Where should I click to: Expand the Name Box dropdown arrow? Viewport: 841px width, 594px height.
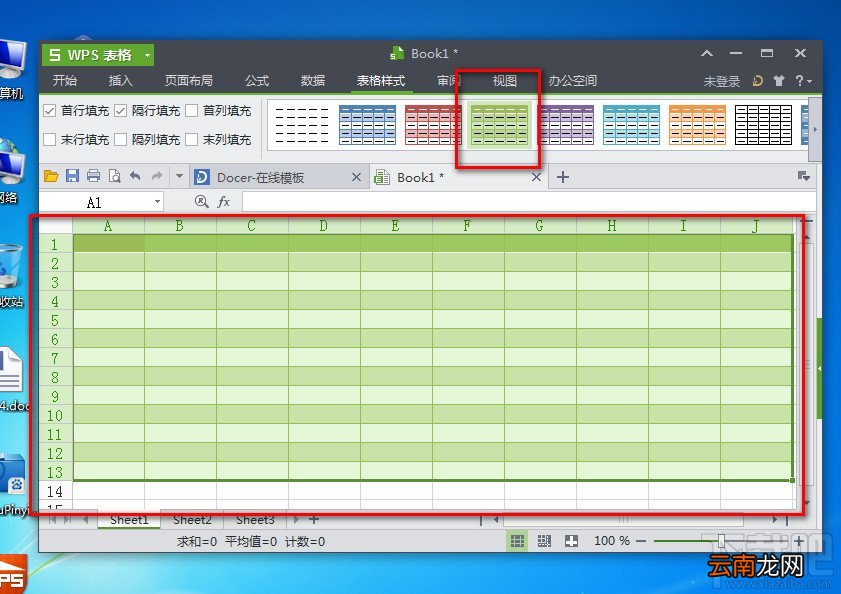(157, 202)
